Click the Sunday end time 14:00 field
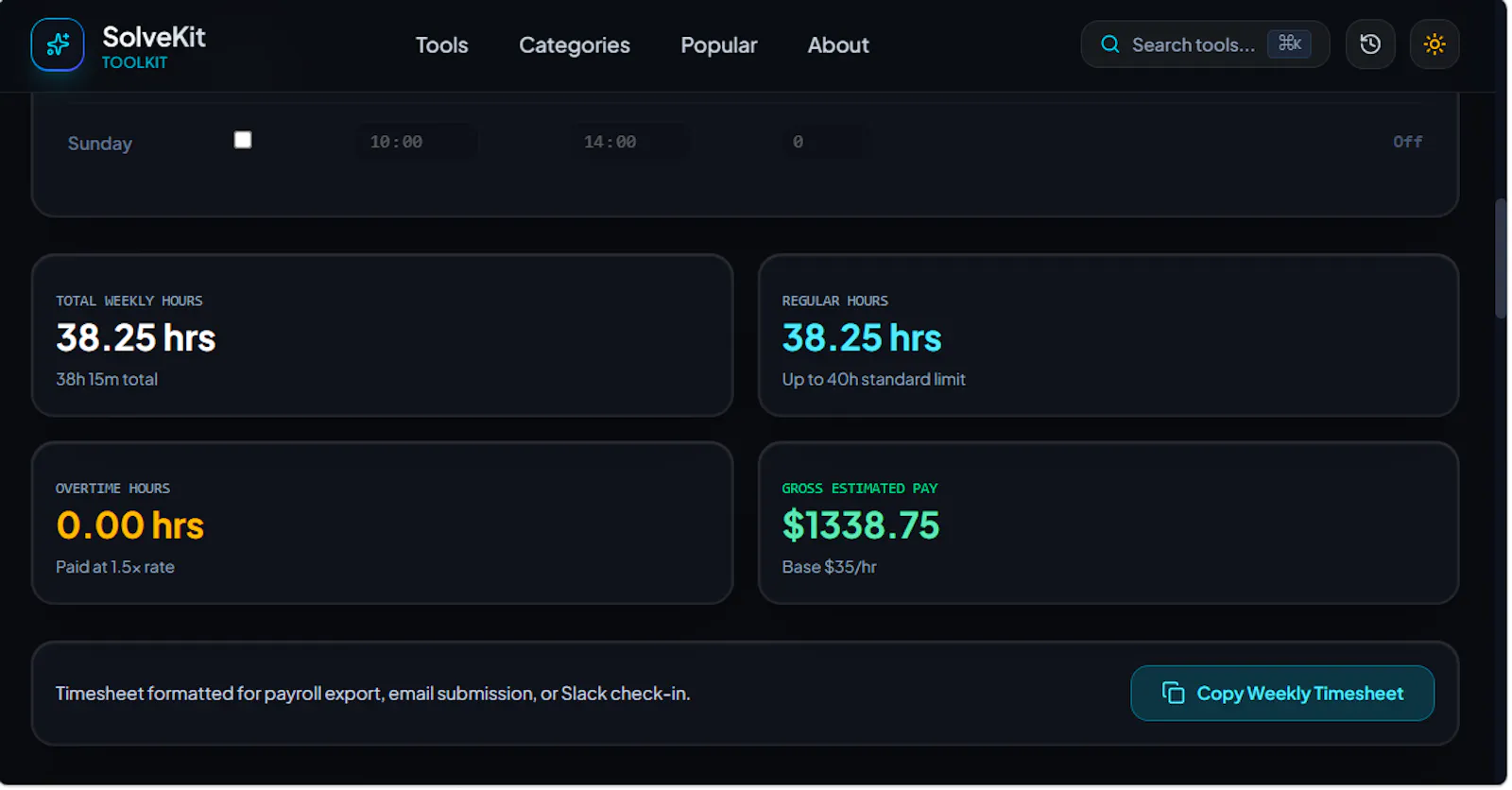 pyautogui.click(x=629, y=142)
